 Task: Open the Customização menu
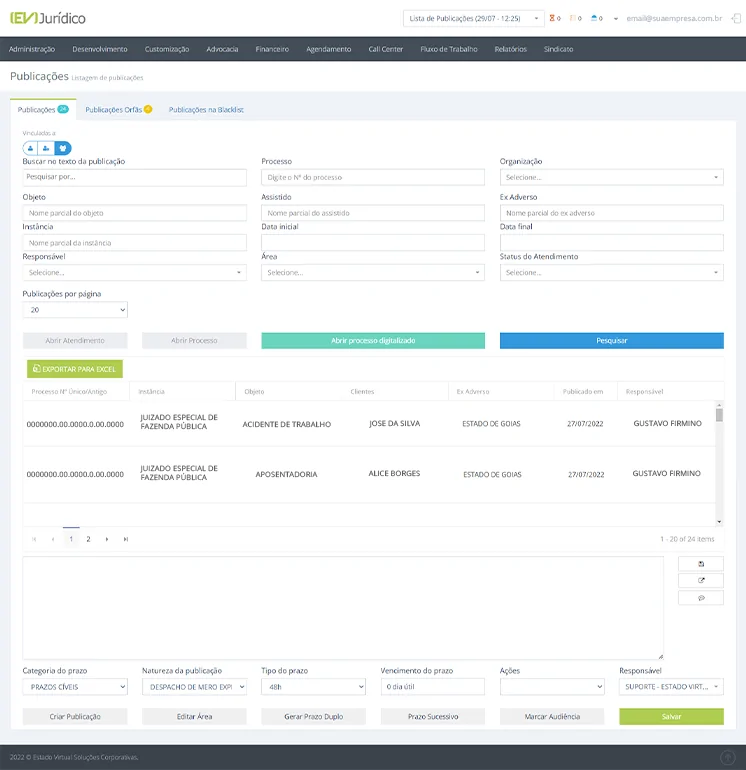167,49
